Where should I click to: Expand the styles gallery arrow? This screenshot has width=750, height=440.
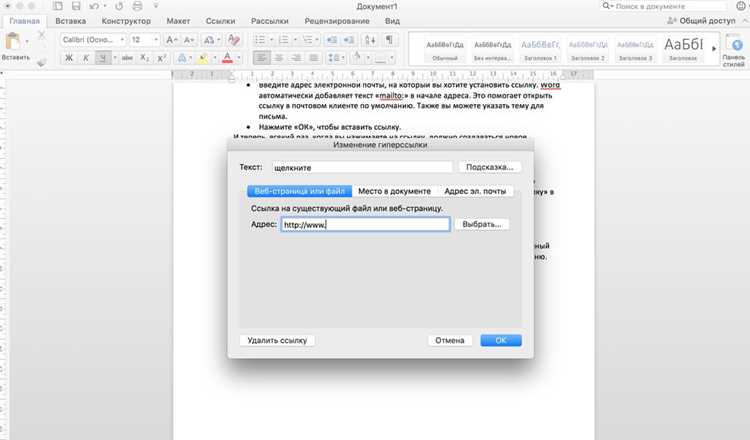714,48
